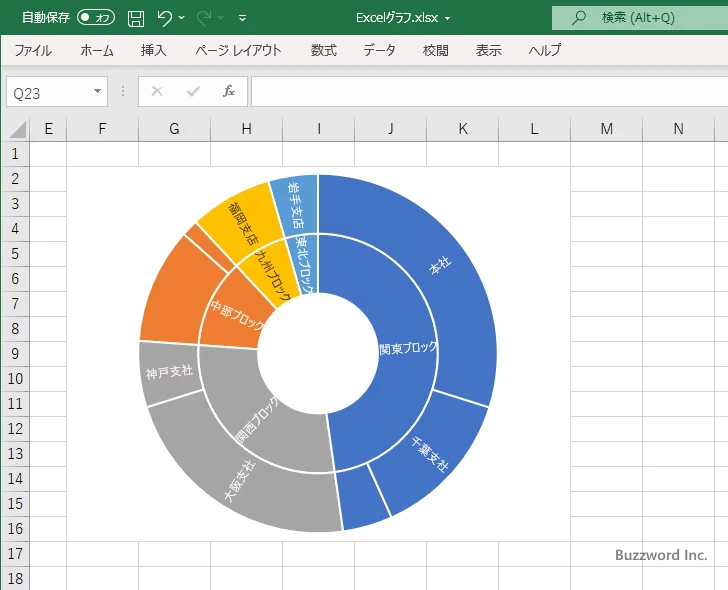Toggle the AutoSave switch
728x590 pixels.
click(x=96, y=18)
